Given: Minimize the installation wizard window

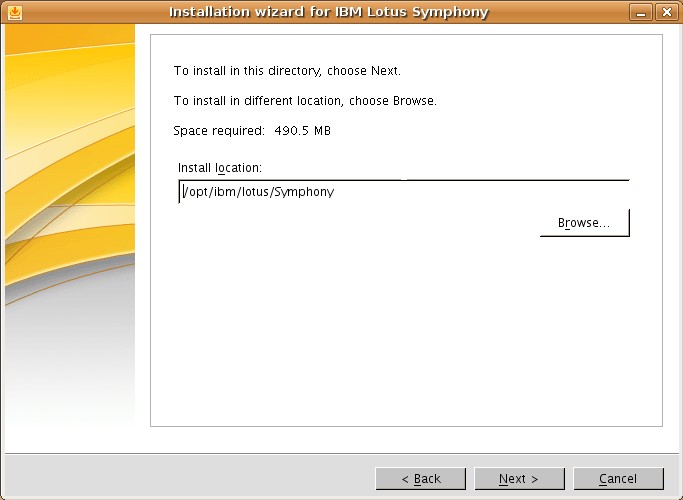Looking at the screenshot, I should 641,12.
